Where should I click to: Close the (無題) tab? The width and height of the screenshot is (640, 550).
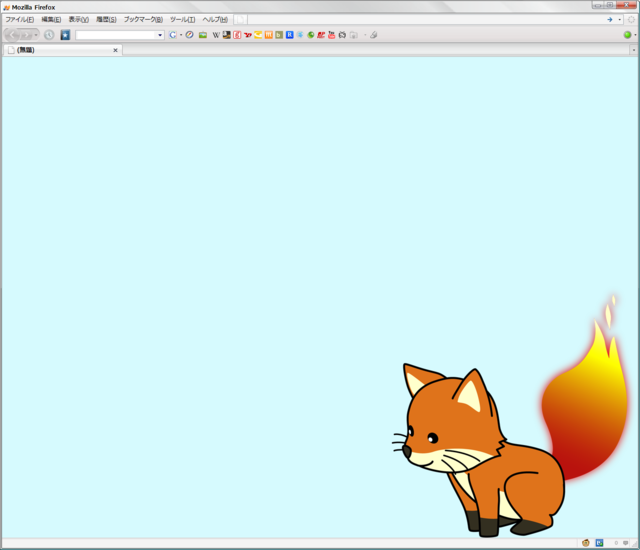[116, 50]
